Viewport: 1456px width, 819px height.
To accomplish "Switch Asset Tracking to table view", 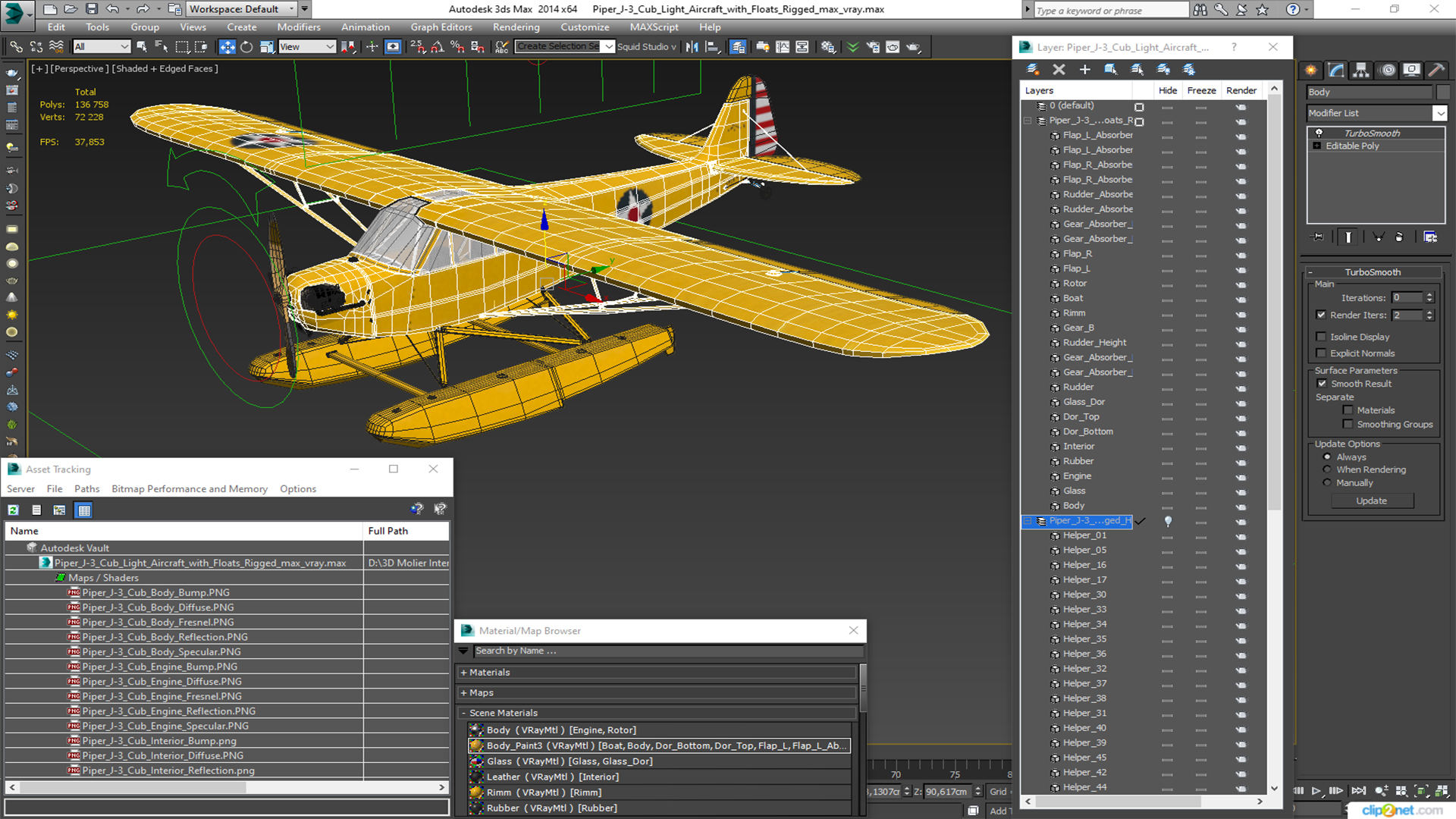I will pyautogui.click(x=83, y=510).
